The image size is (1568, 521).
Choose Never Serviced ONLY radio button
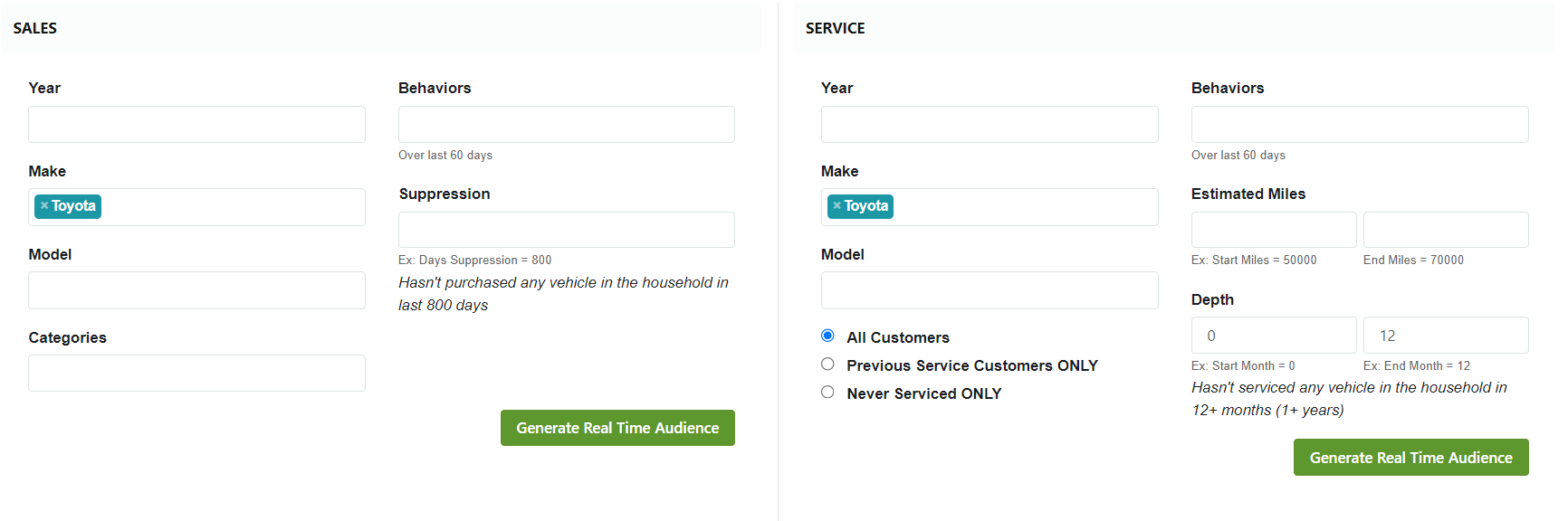[827, 393]
